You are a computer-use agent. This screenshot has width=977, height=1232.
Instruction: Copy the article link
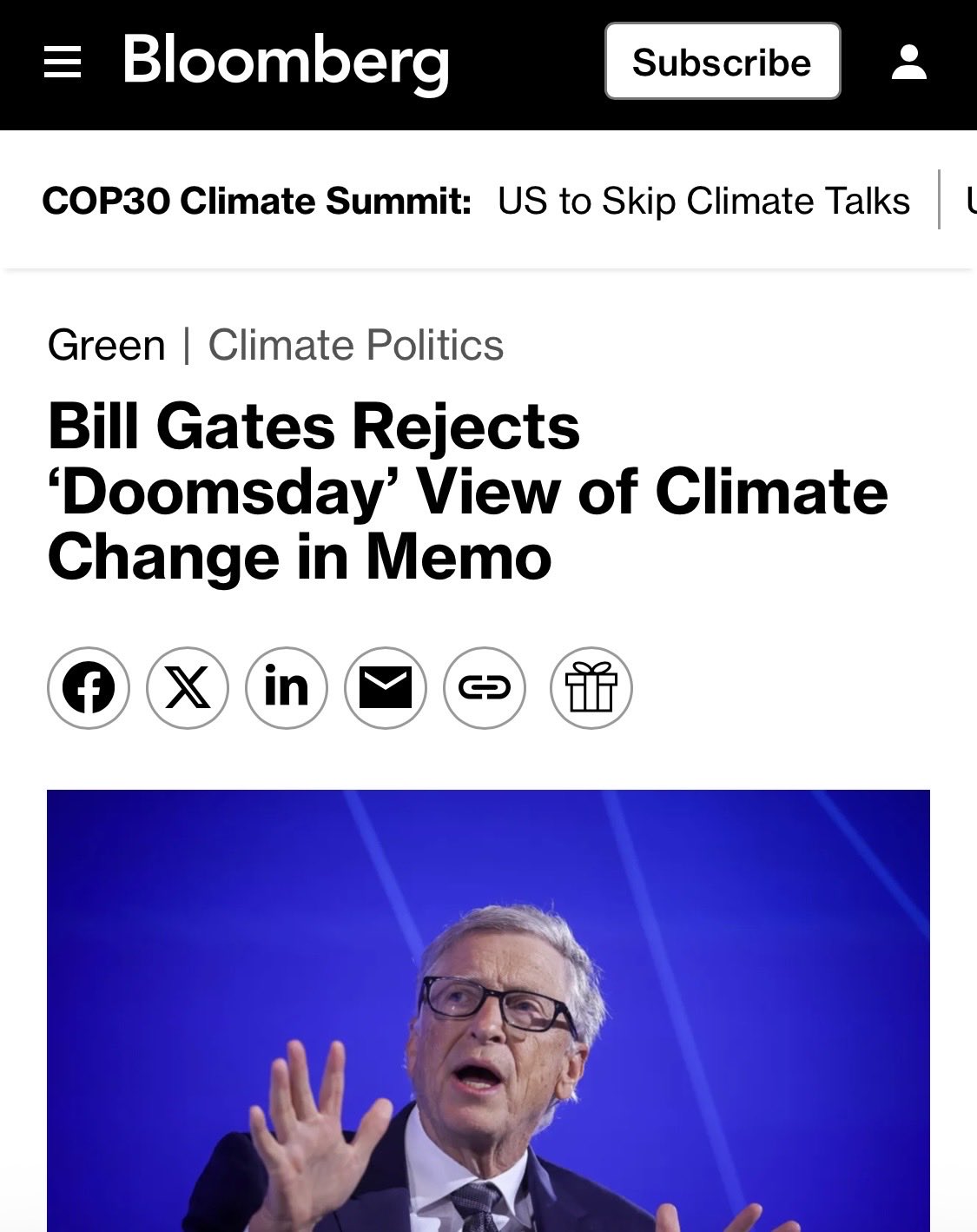[x=485, y=688]
